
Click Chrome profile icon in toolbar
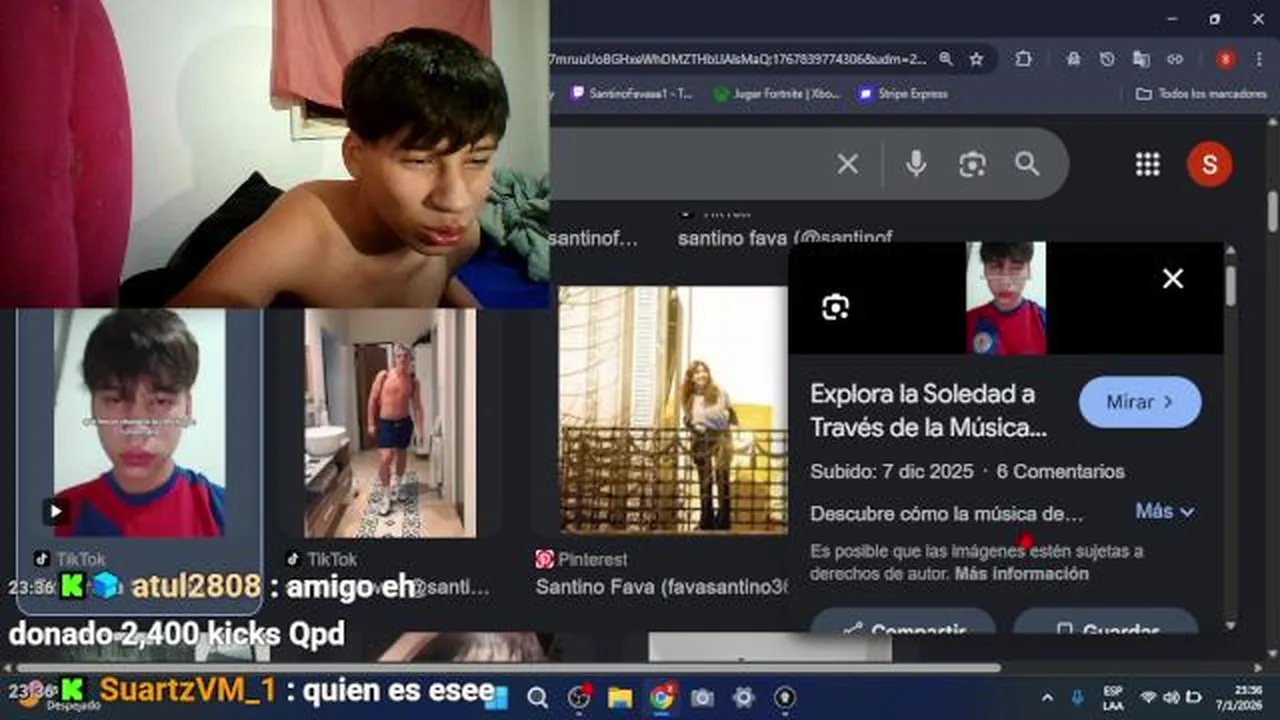1225,59
